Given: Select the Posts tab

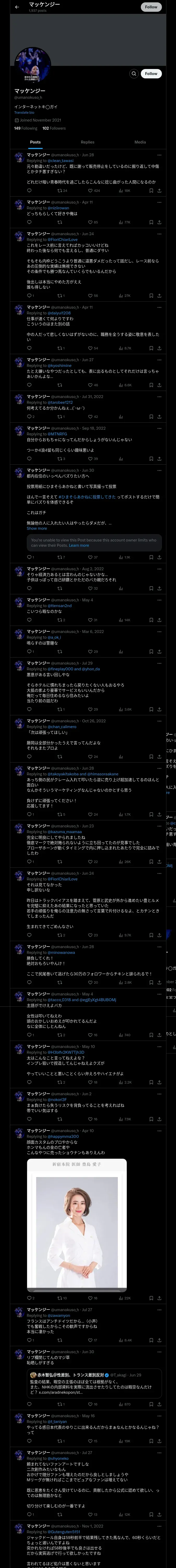Looking at the screenshot, I should (36, 142).
